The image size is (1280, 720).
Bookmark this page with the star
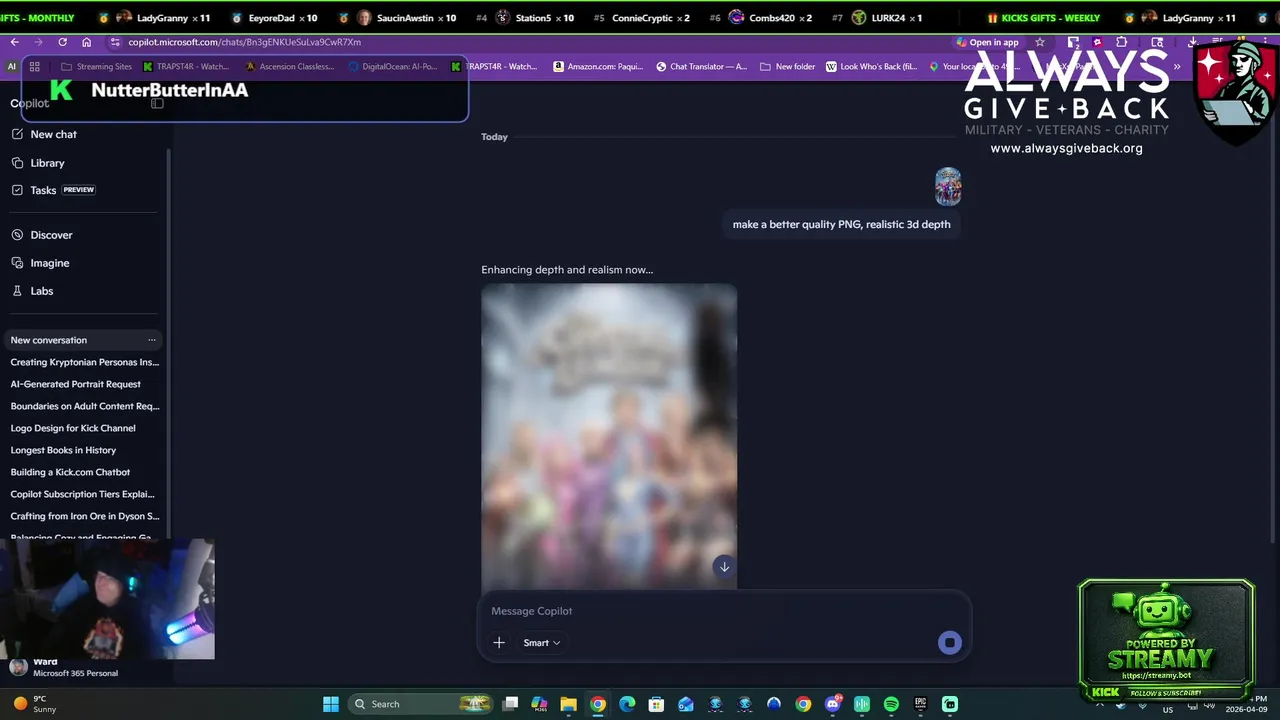[x=1040, y=42]
